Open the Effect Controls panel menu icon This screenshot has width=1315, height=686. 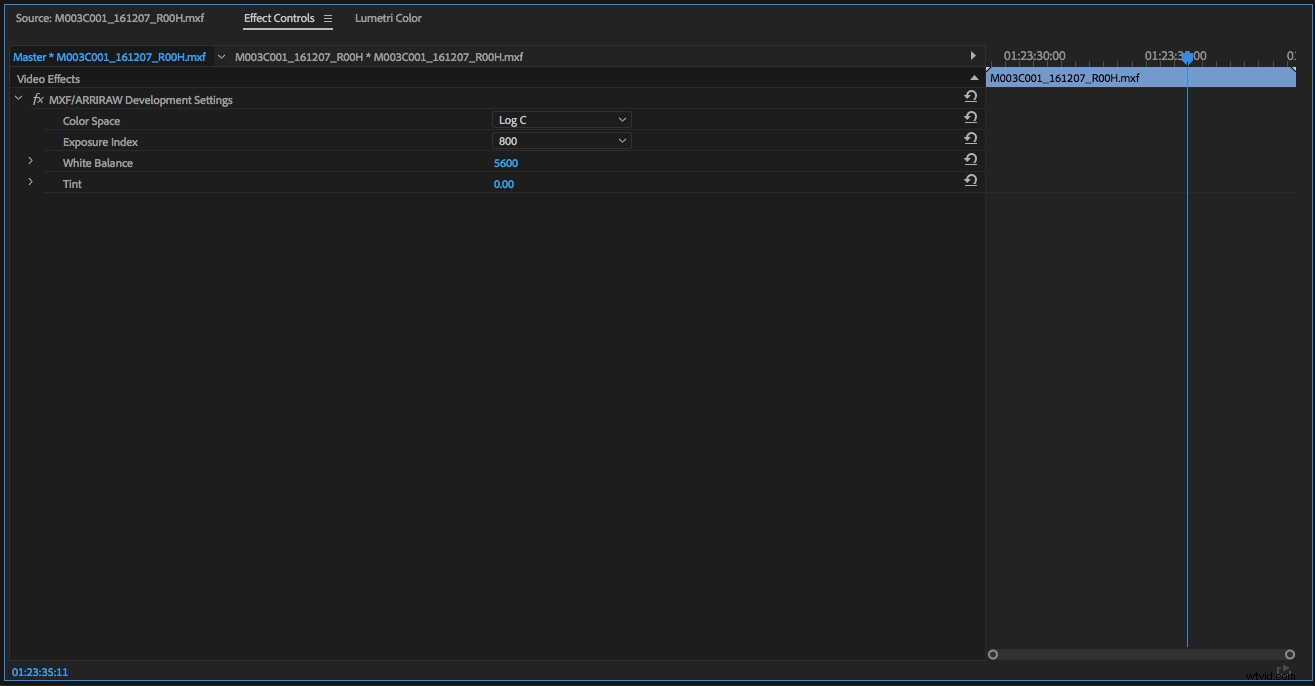(x=327, y=19)
